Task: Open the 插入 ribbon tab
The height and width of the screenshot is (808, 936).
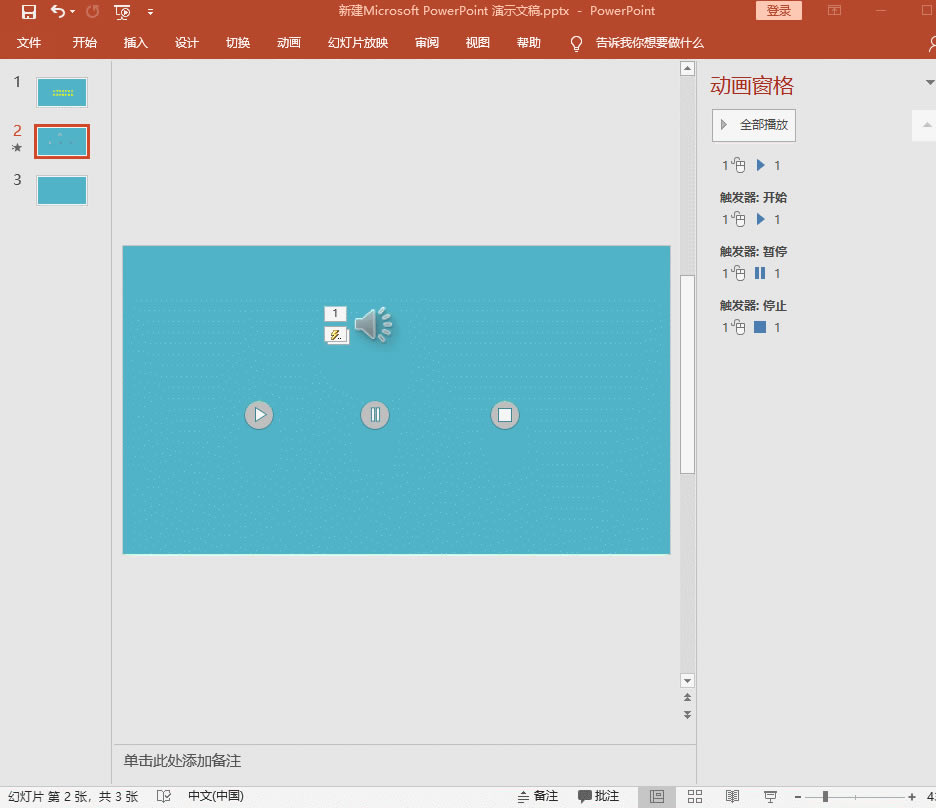Action: tap(136, 43)
